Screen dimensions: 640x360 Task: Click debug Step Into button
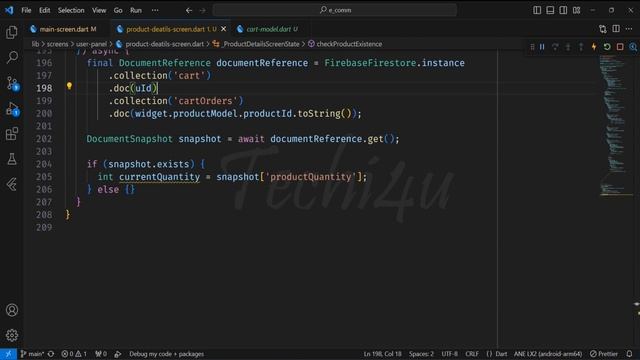(x=568, y=47)
